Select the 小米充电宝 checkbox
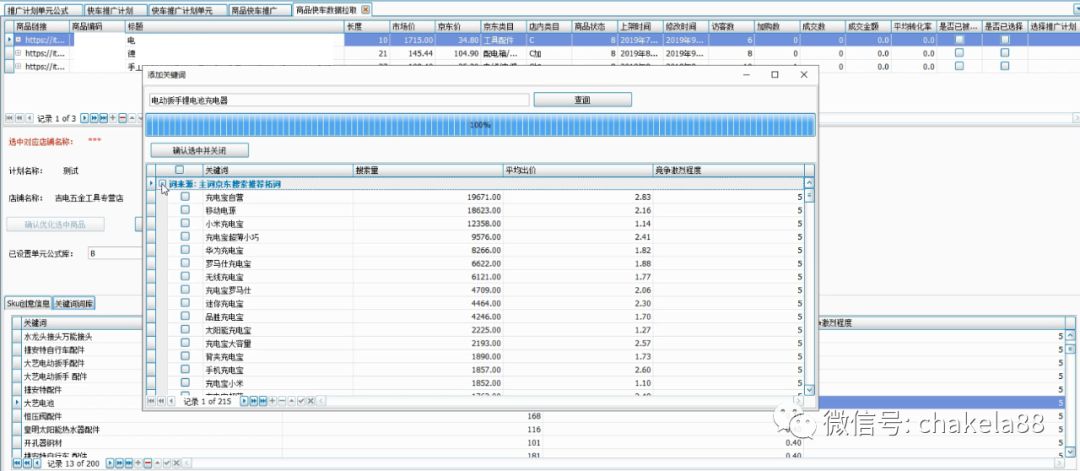The image size is (1080, 471). 185,223
